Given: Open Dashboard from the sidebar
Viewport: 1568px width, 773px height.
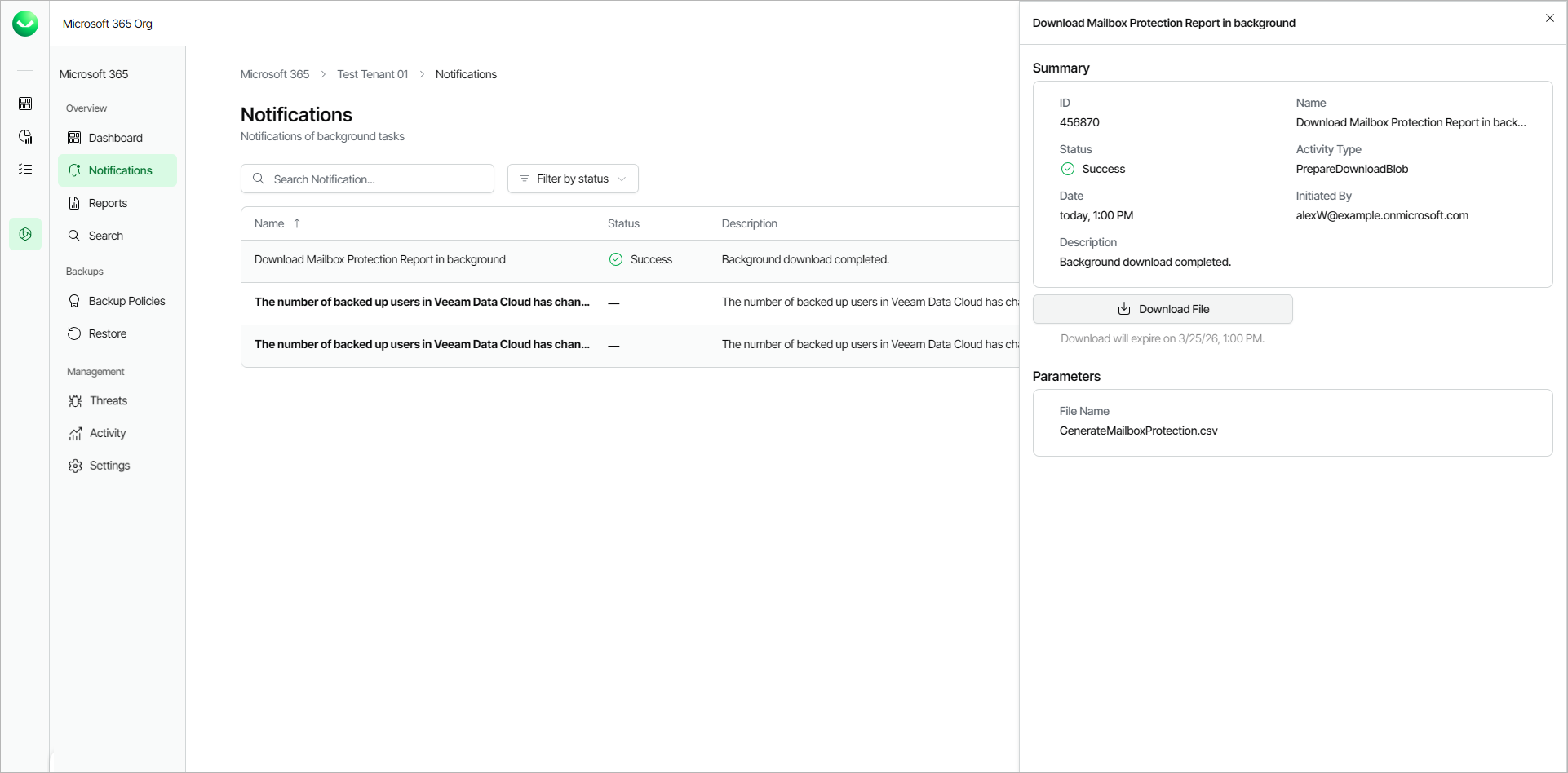Looking at the screenshot, I should click(x=115, y=138).
